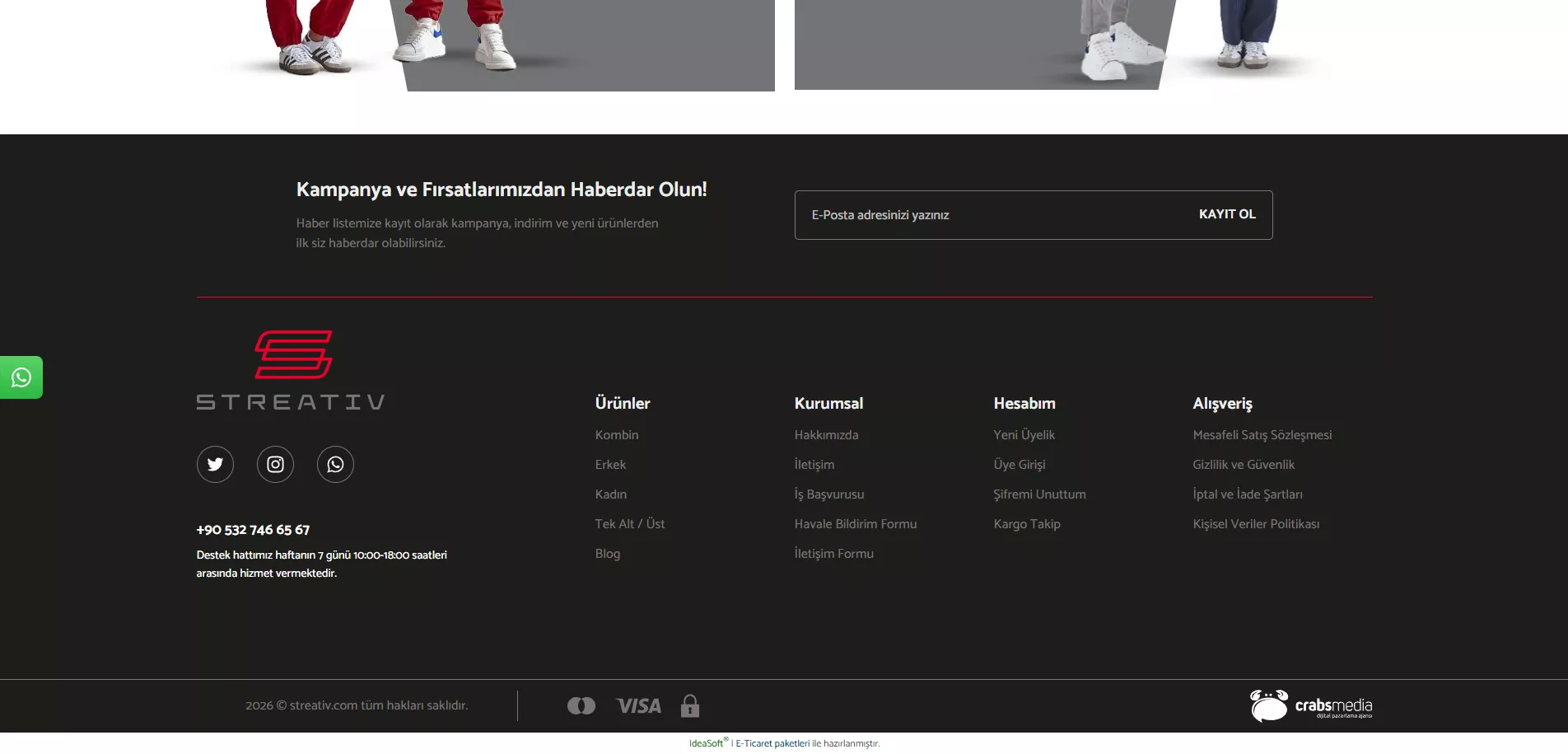Focus the E-Posta address input field
Image resolution: width=1568 pixels, height=754 pixels.
click(988, 215)
